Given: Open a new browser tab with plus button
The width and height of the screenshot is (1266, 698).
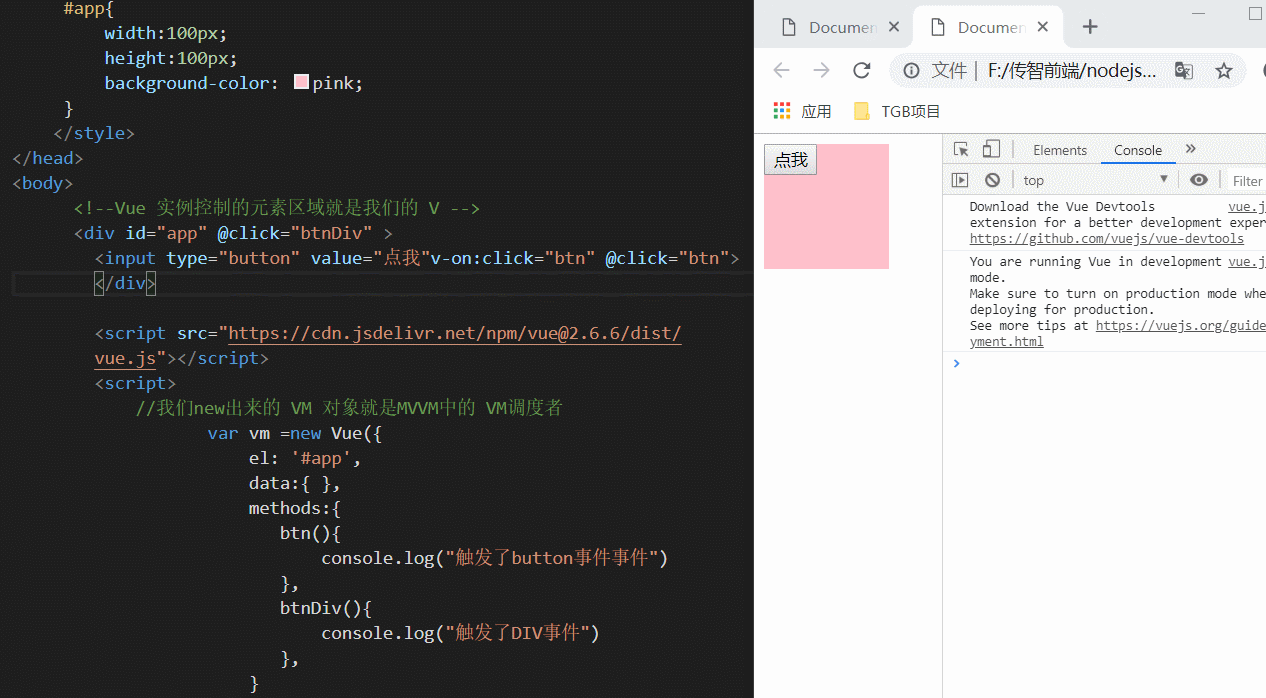Looking at the screenshot, I should tap(1090, 27).
